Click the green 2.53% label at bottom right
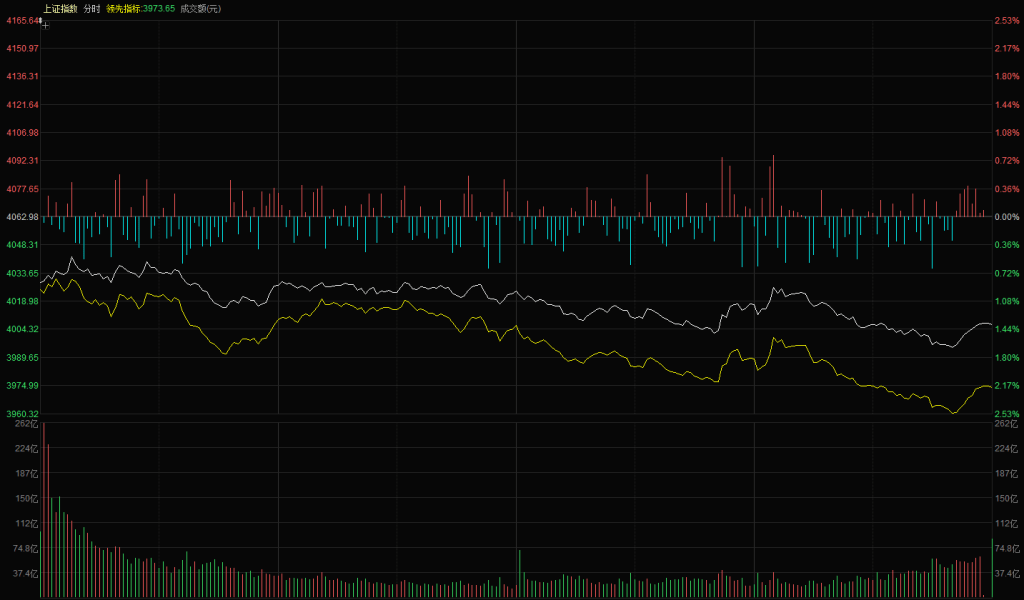Image resolution: width=1024 pixels, height=600 pixels. [x=1006, y=413]
